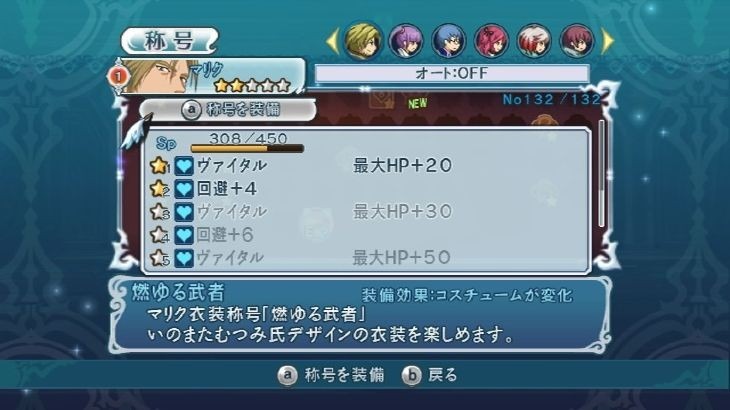Click the gold star for rank 1 ヴァイタル
Screen dimensions: 730x410
coord(159,165)
